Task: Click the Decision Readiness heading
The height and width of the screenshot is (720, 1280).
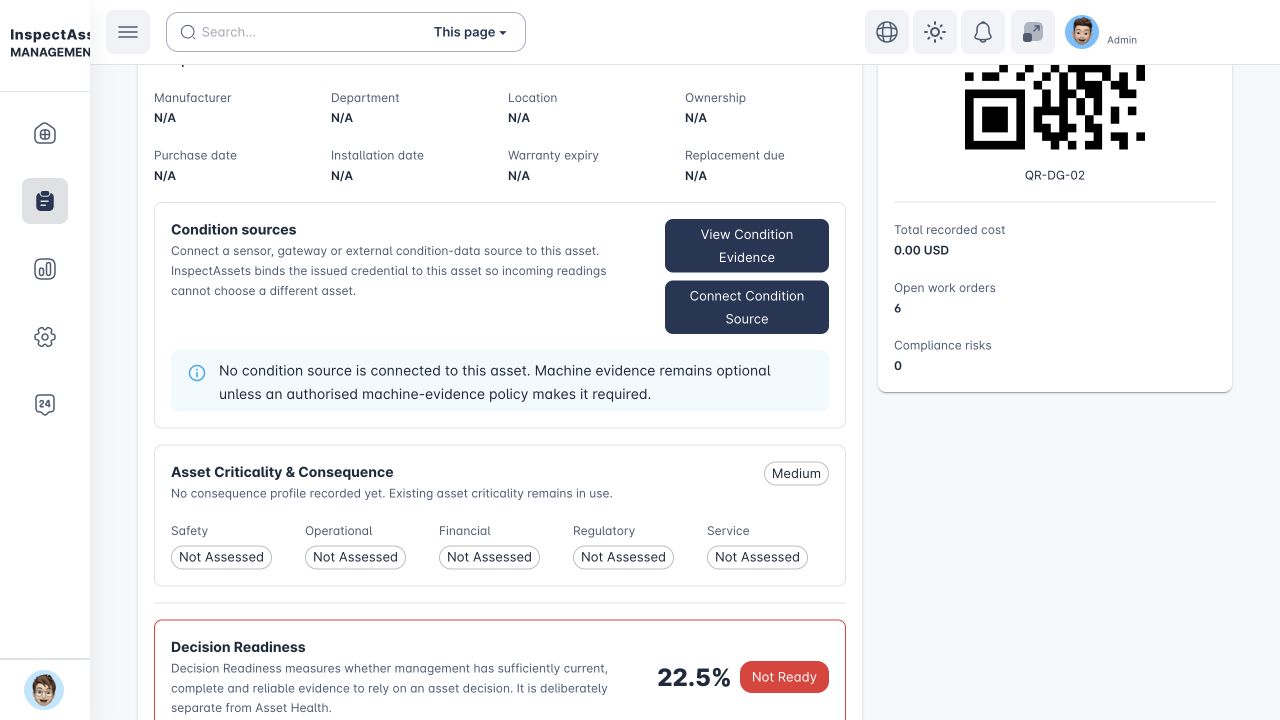Action: click(238, 647)
